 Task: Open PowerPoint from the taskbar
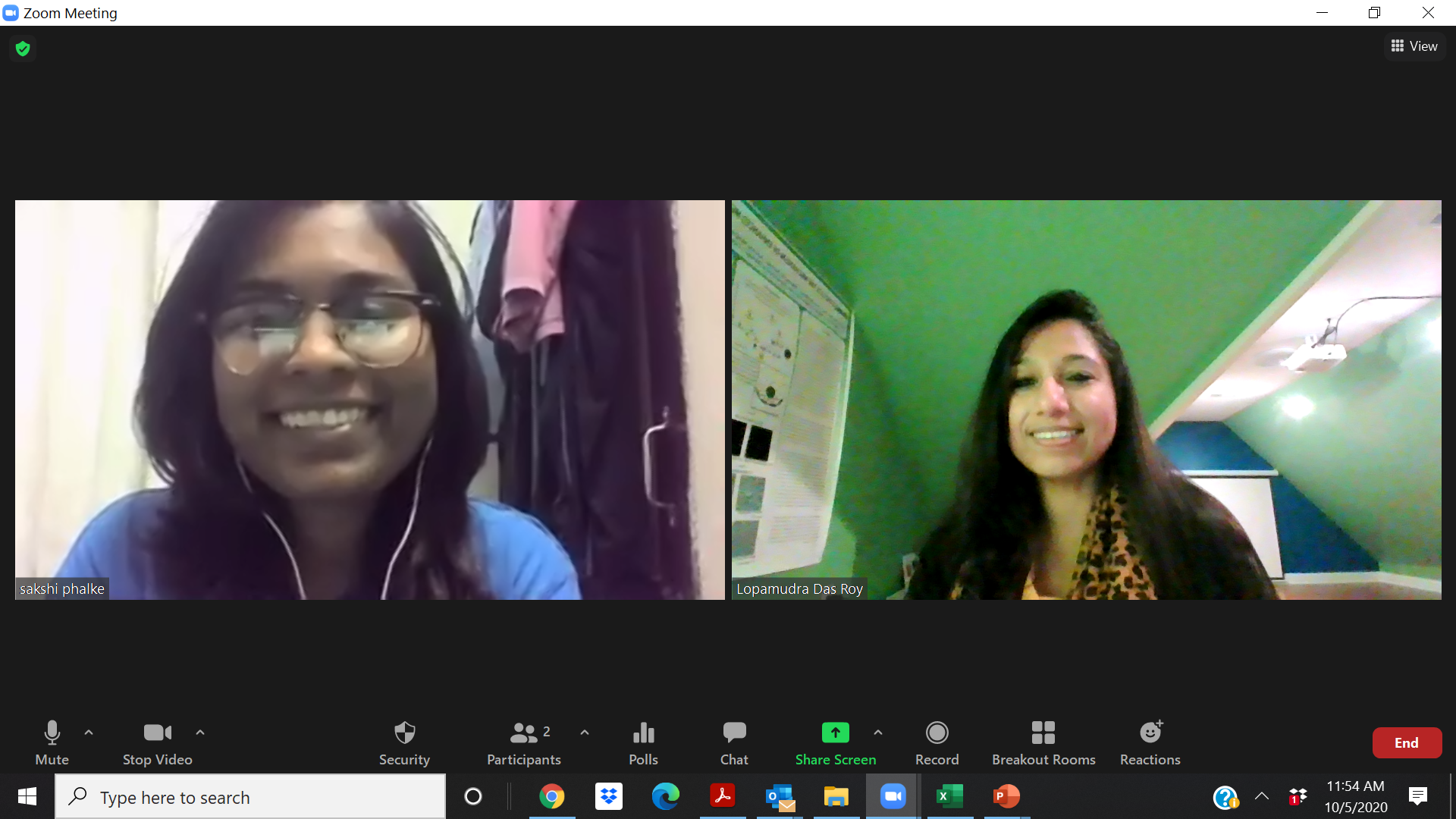pos(1006,796)
